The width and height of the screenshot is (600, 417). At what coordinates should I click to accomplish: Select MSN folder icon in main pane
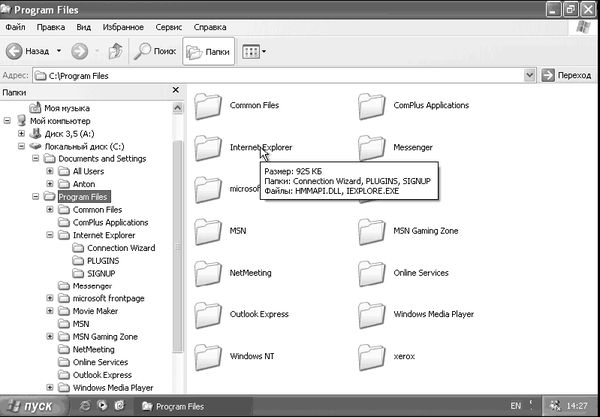point(208,231)
